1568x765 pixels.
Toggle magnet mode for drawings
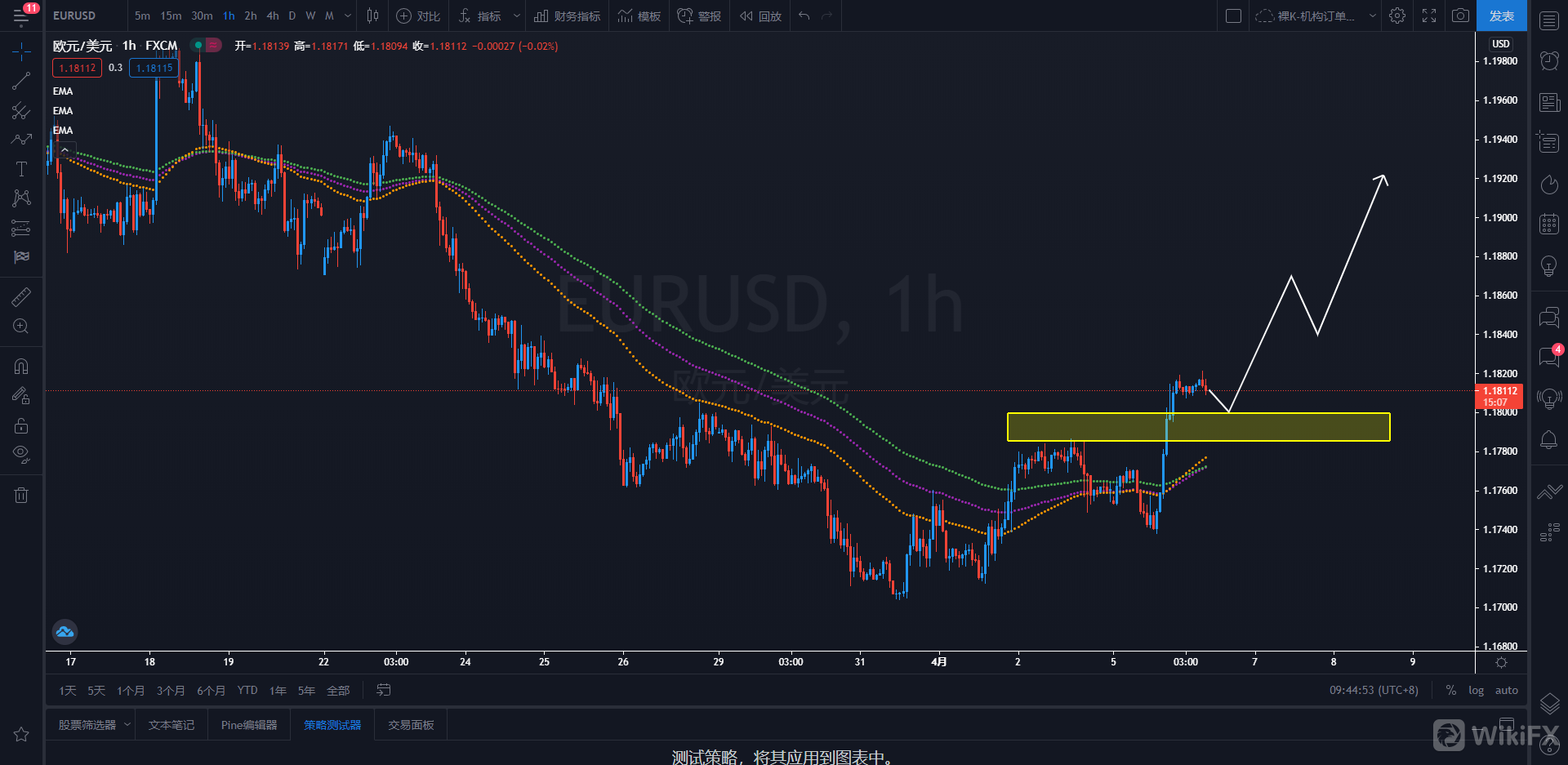point(21,367)
